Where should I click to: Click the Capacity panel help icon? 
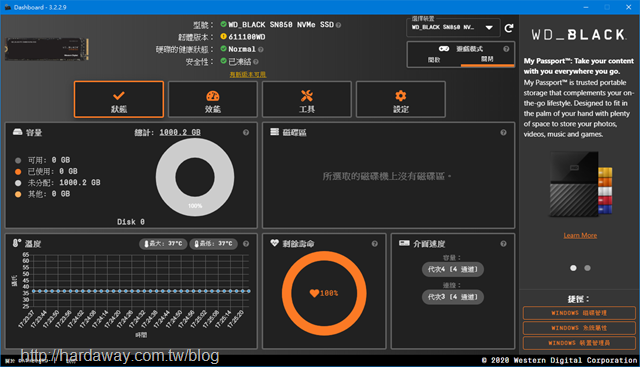[246, 132]
